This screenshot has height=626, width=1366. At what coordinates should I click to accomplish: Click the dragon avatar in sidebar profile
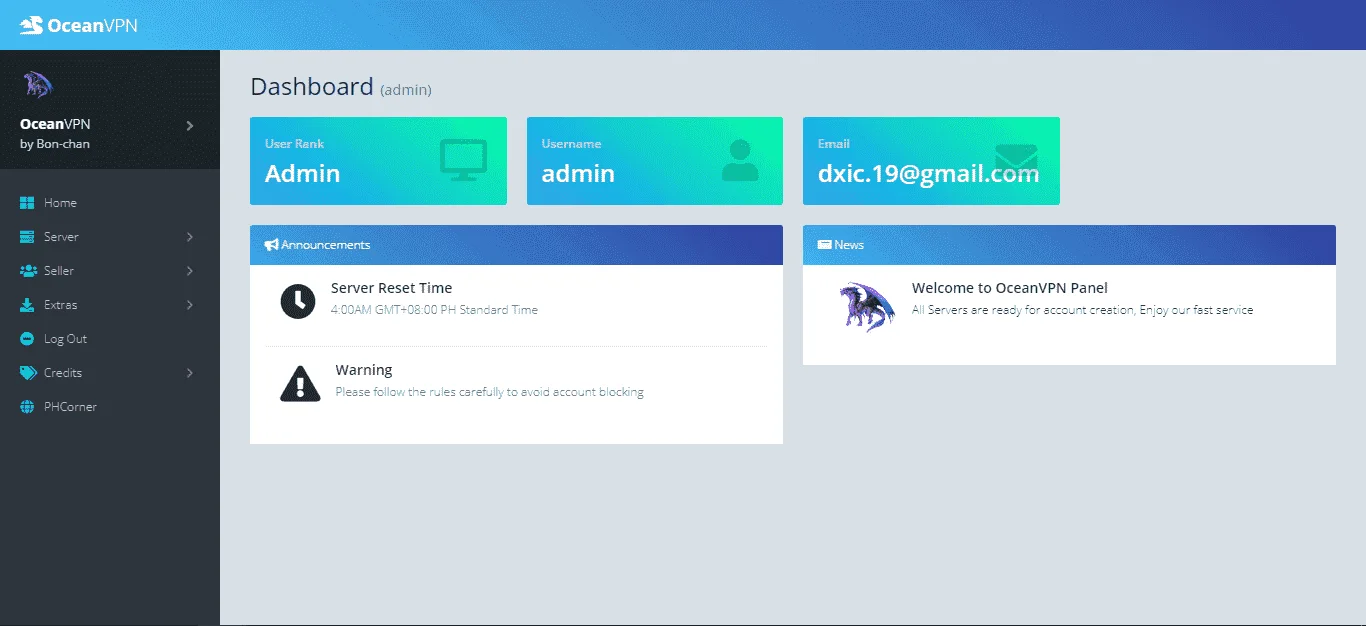pos(37,85)
